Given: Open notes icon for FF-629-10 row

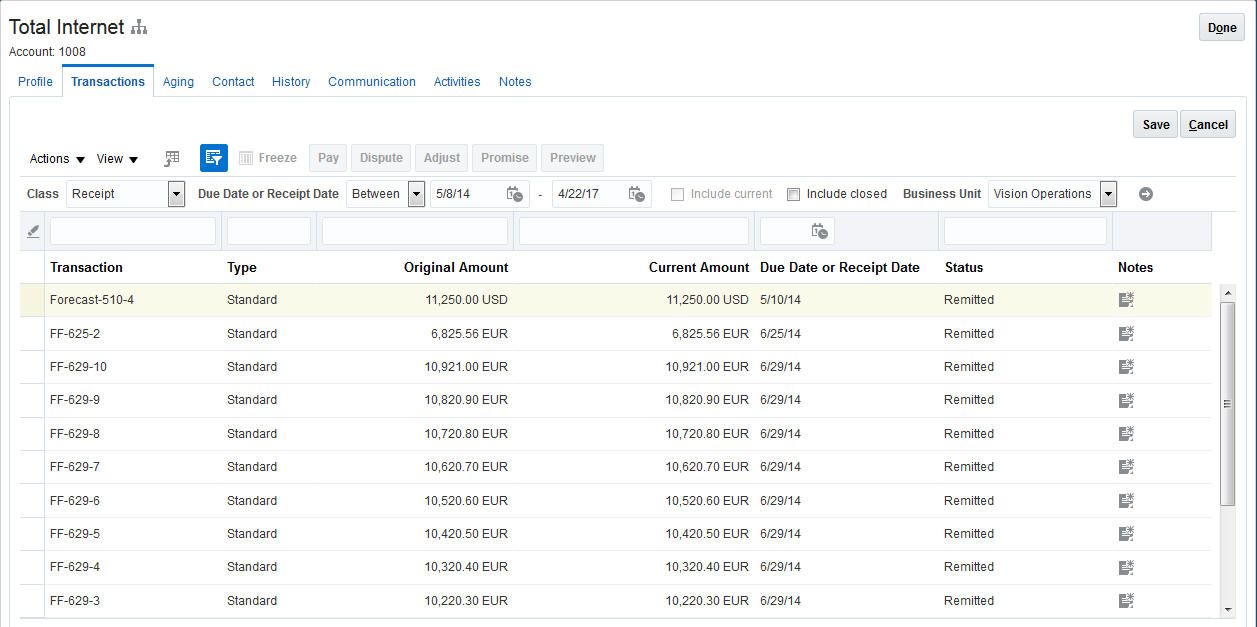Looking at the screenshot, I should (1126, 367).
